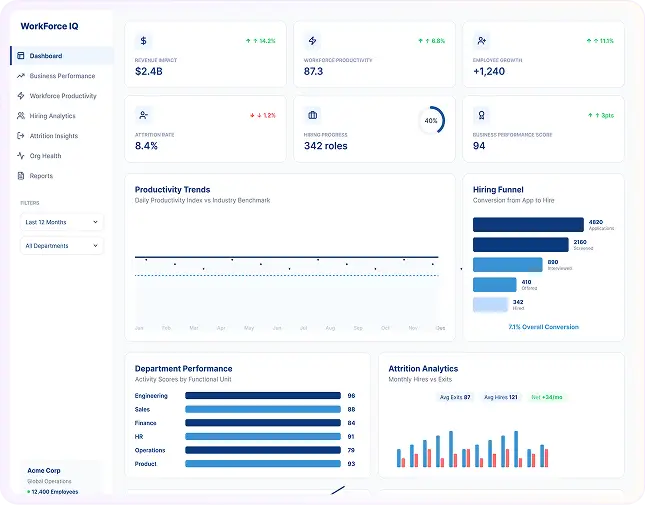
Task: Click the trend-line icon beside Business Performance
Action: (x=21, y=76)
